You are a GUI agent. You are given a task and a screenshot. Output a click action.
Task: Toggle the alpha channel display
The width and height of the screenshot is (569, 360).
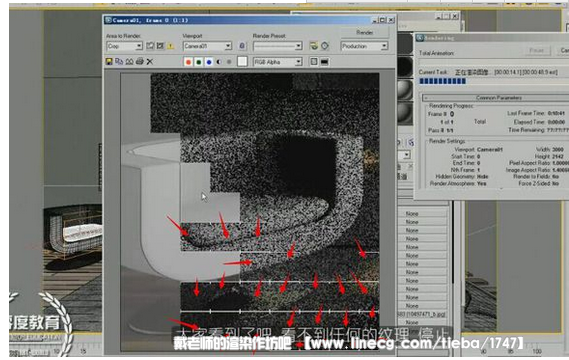pyautogui.click(x=219, y=62)
